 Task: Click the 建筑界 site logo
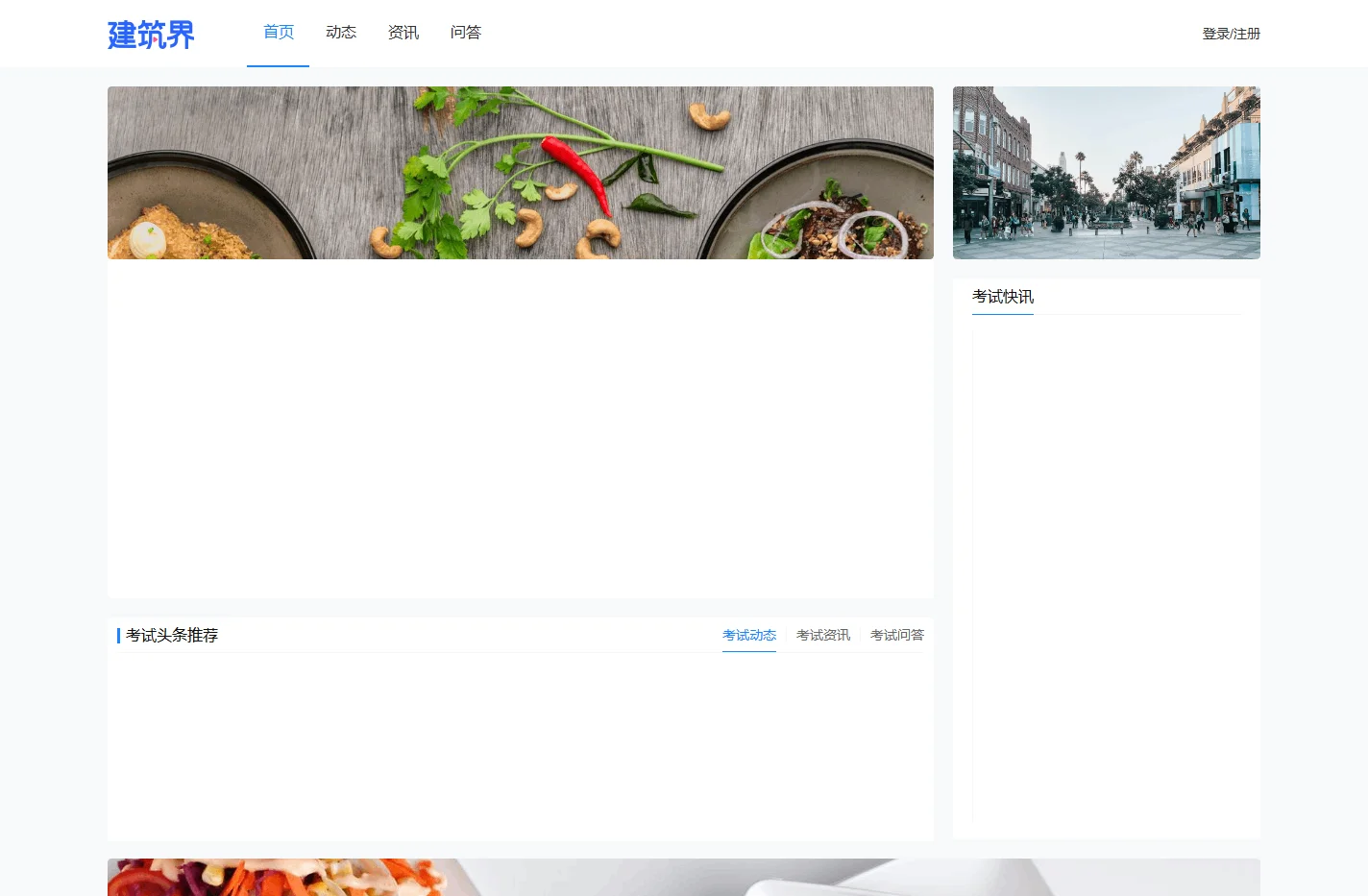coord(151,34)
